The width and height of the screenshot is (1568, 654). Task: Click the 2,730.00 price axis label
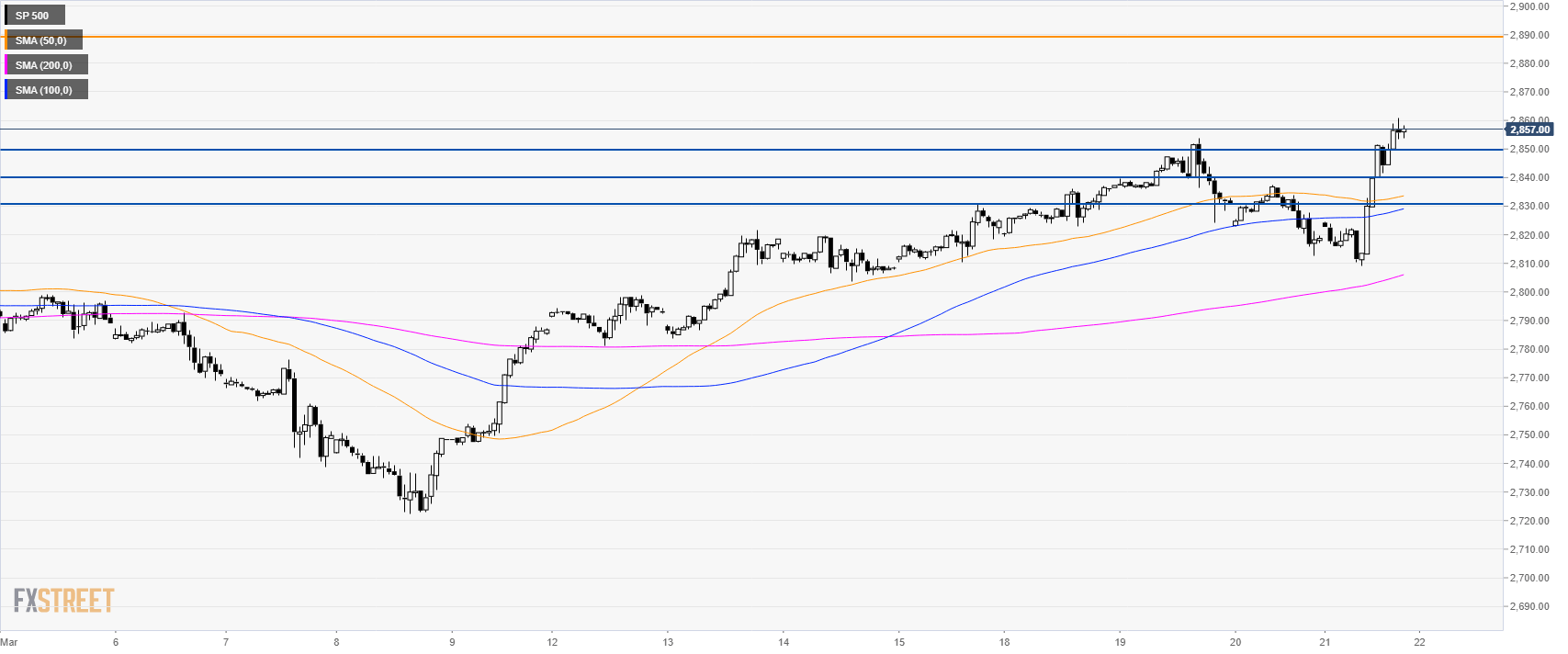[x=1529, y=492]
